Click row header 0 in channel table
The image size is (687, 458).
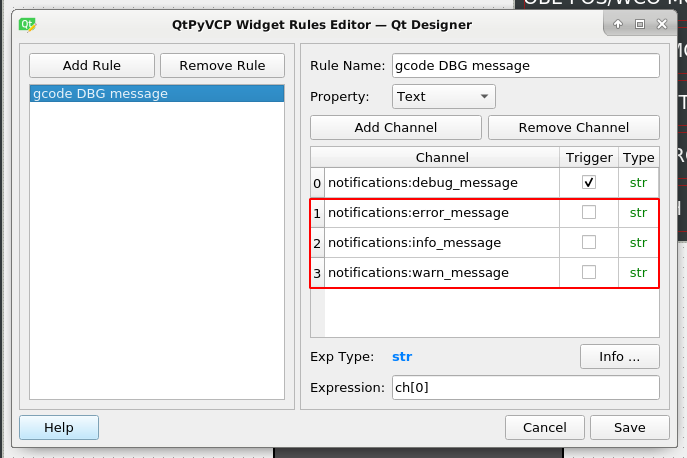pos(317,183)
